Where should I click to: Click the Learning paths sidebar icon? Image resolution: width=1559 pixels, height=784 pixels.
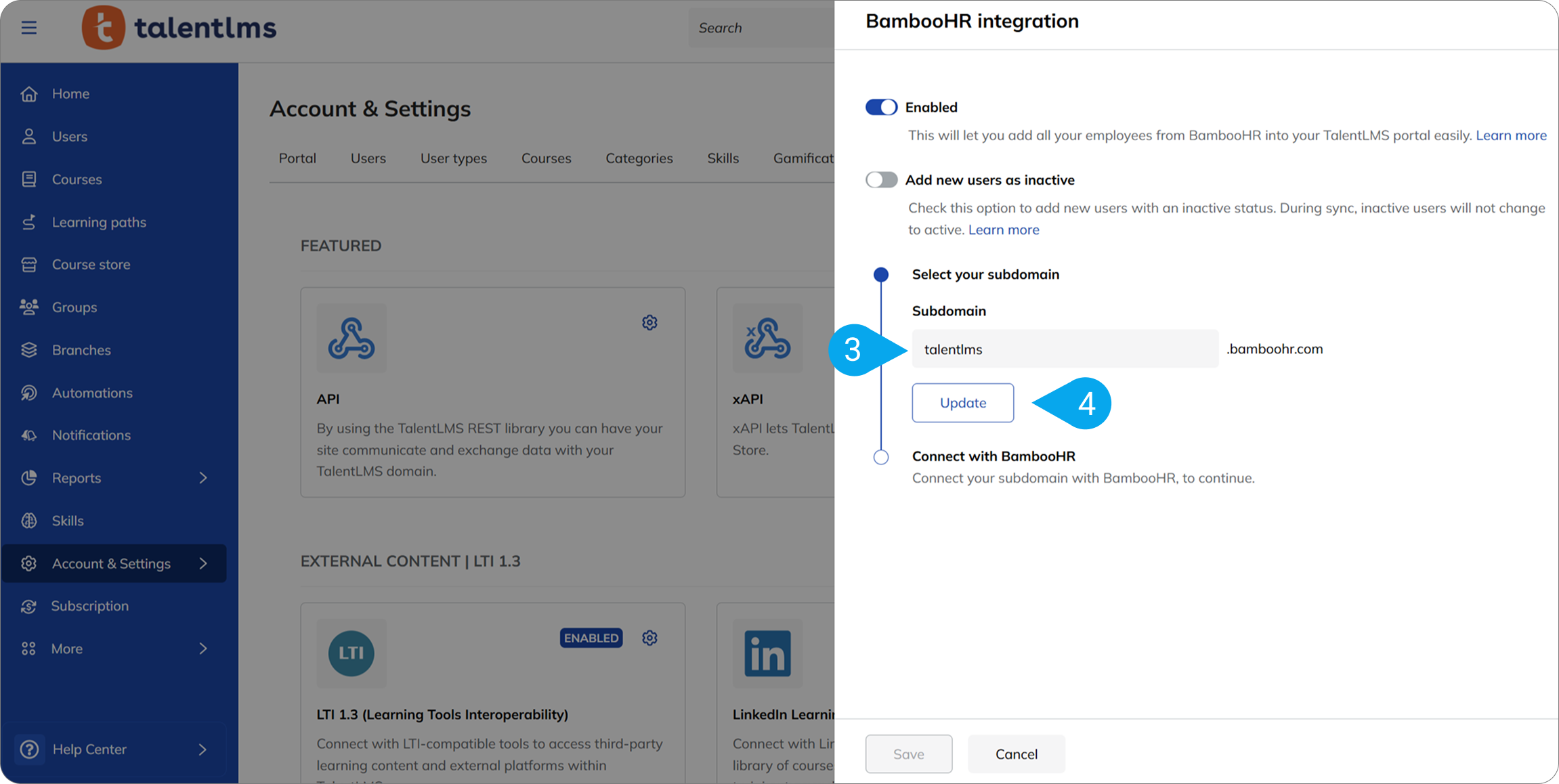[29, 222]
